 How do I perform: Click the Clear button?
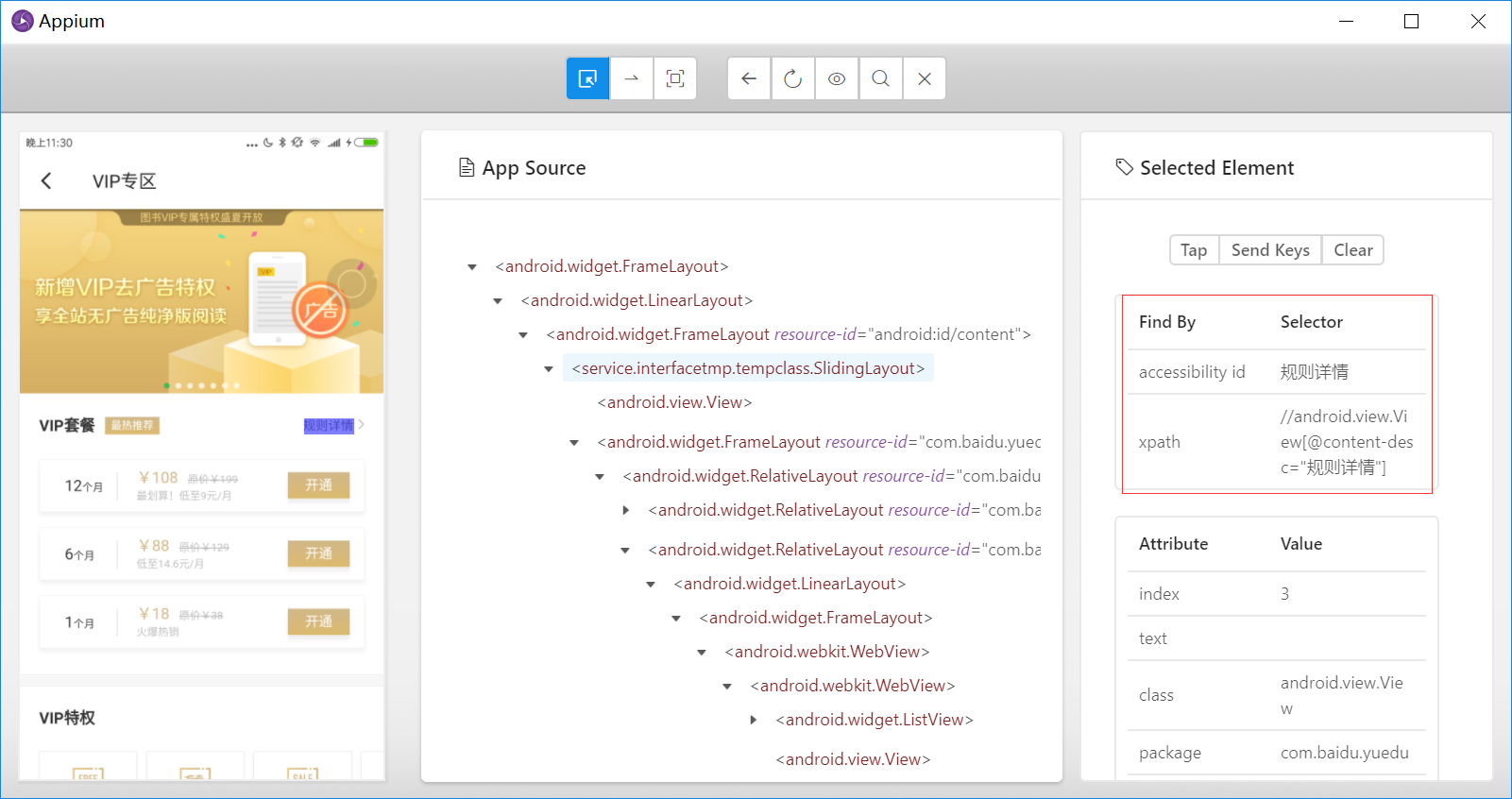coord(1352,250)
